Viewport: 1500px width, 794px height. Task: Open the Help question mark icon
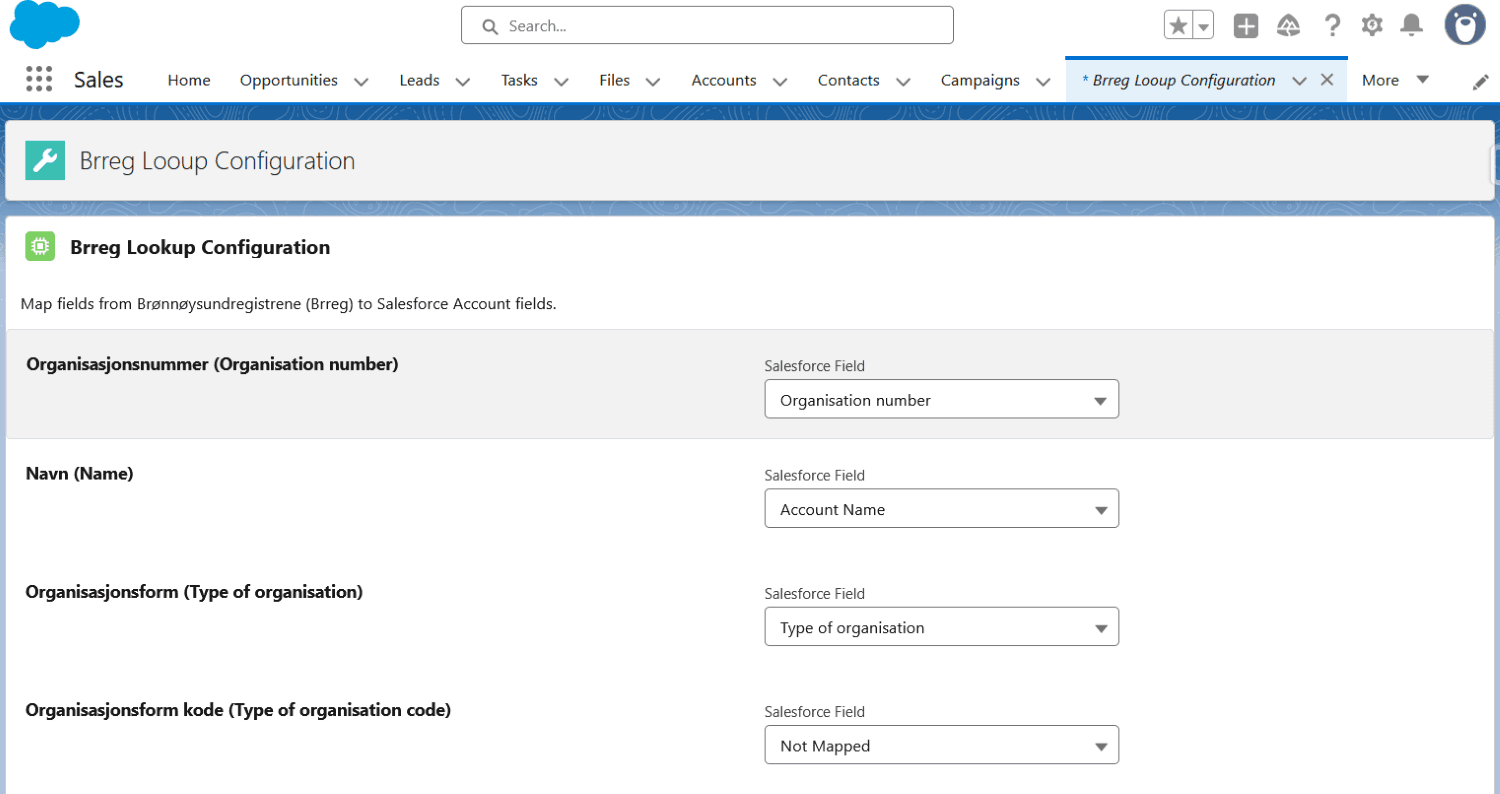click(1331, 26)
